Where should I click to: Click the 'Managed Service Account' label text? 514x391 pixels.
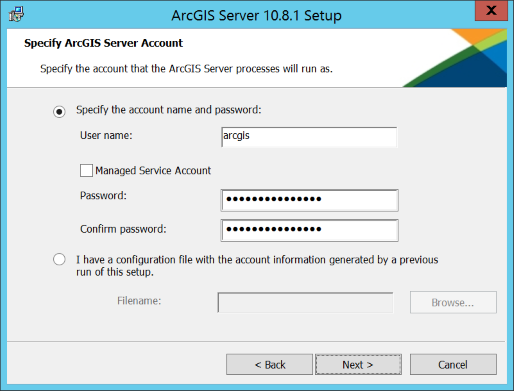153,170
